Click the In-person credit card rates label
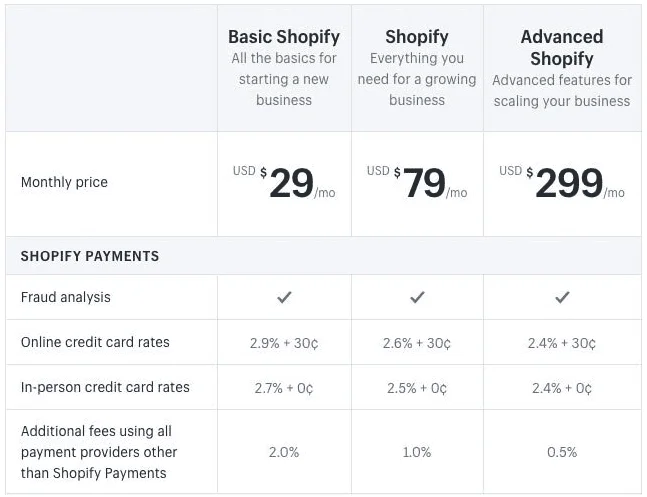 coord(105,387)
